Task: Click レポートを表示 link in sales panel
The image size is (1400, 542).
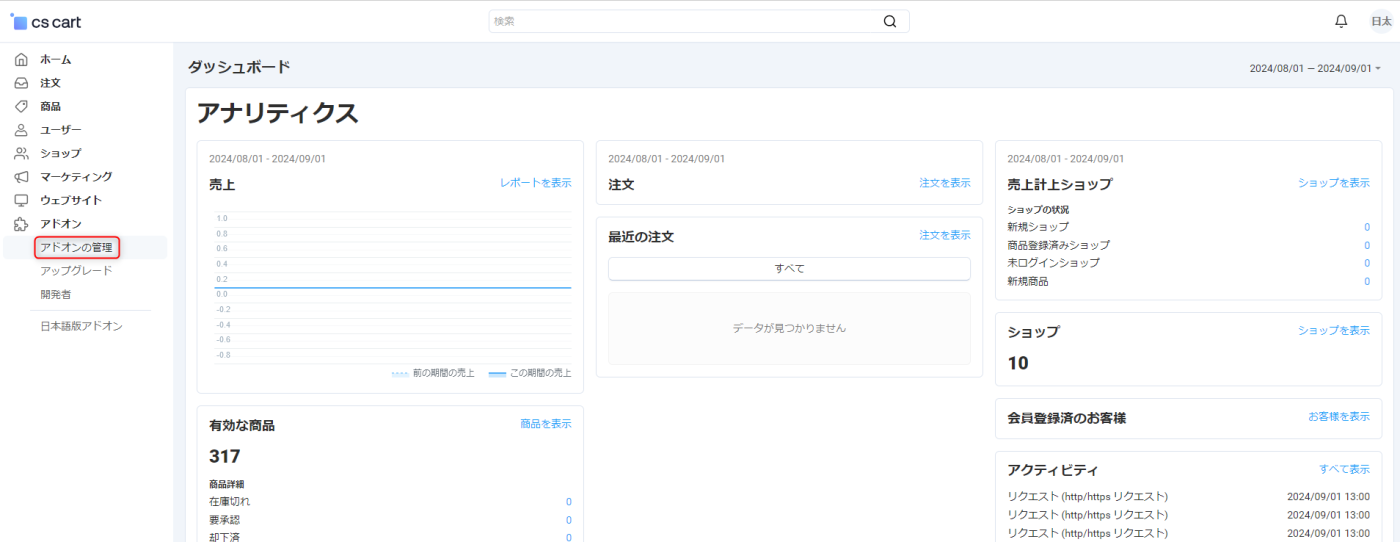Action: (x=535, y=183)
